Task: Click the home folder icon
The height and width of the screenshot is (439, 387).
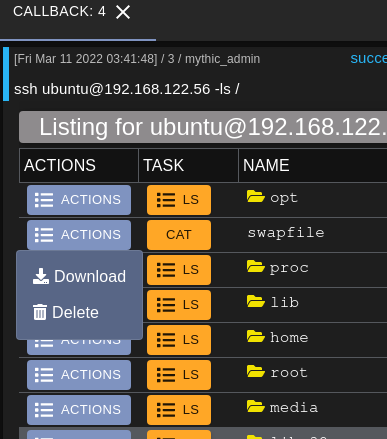Action: point(256,336)
